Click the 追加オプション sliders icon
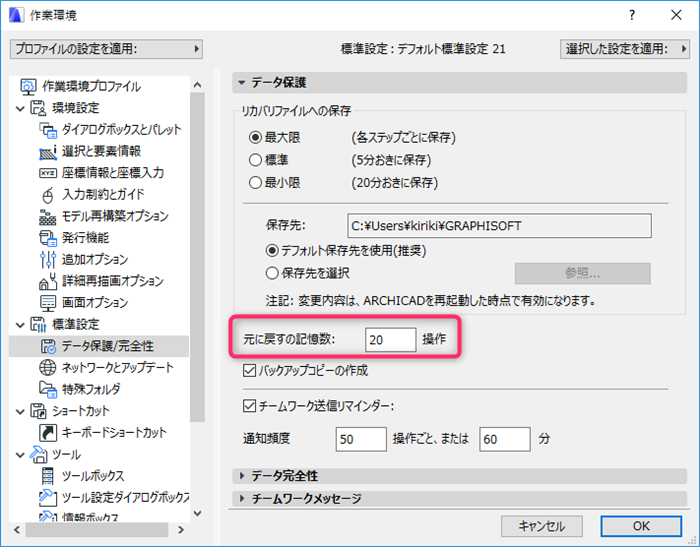This screenshot has width=700, height=547. (x=48, y=259)
